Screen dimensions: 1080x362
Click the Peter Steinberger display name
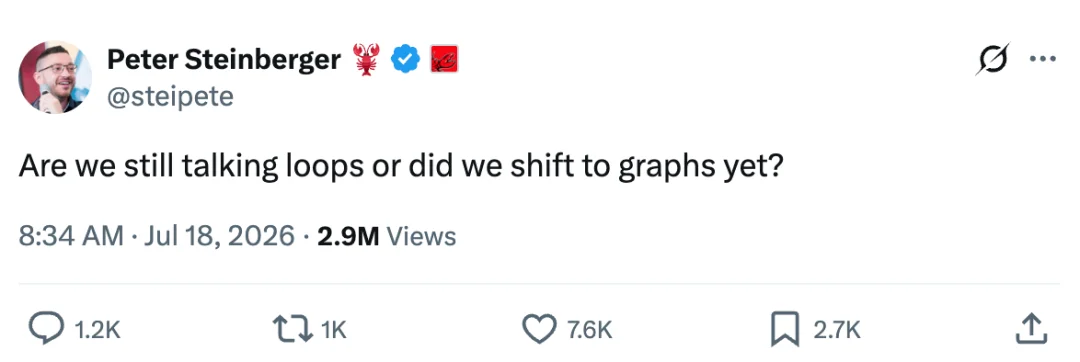223,61
